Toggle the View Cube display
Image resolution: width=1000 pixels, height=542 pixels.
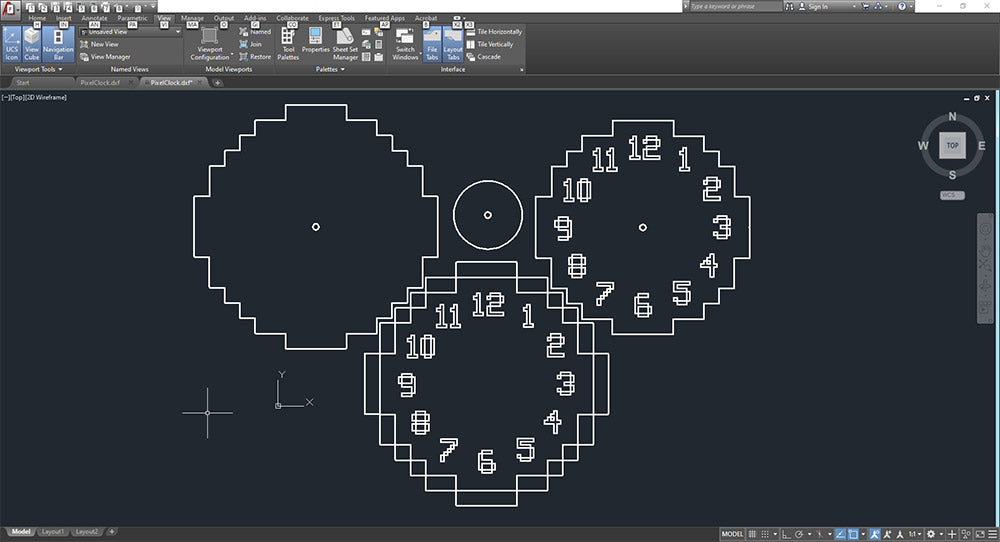(32, 44)
